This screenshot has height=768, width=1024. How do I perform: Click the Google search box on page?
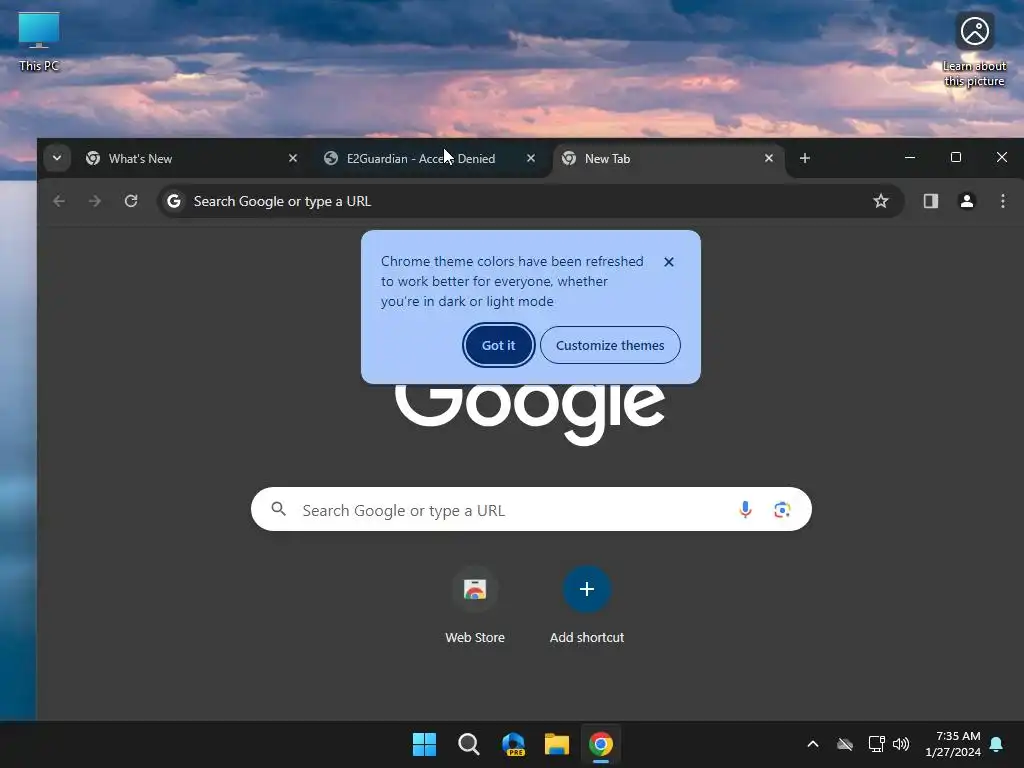tap(531, 509)
